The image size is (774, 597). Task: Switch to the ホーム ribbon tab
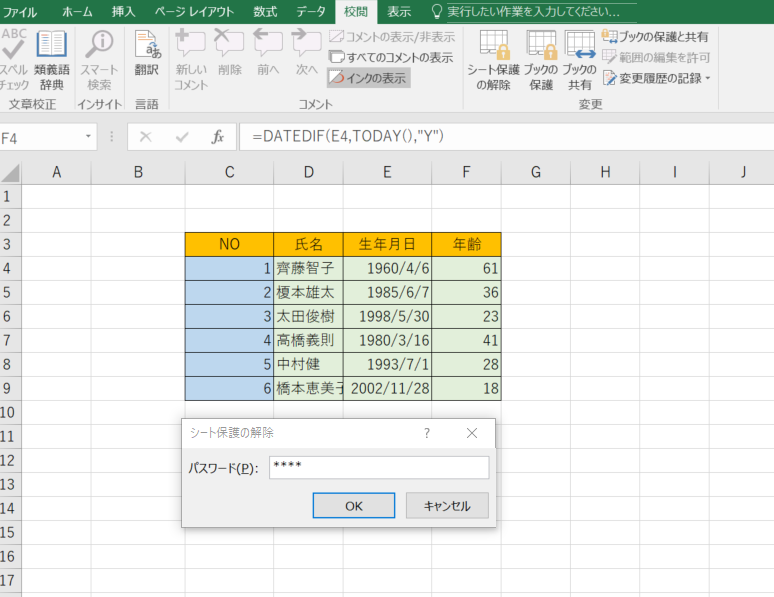(77, 12)
